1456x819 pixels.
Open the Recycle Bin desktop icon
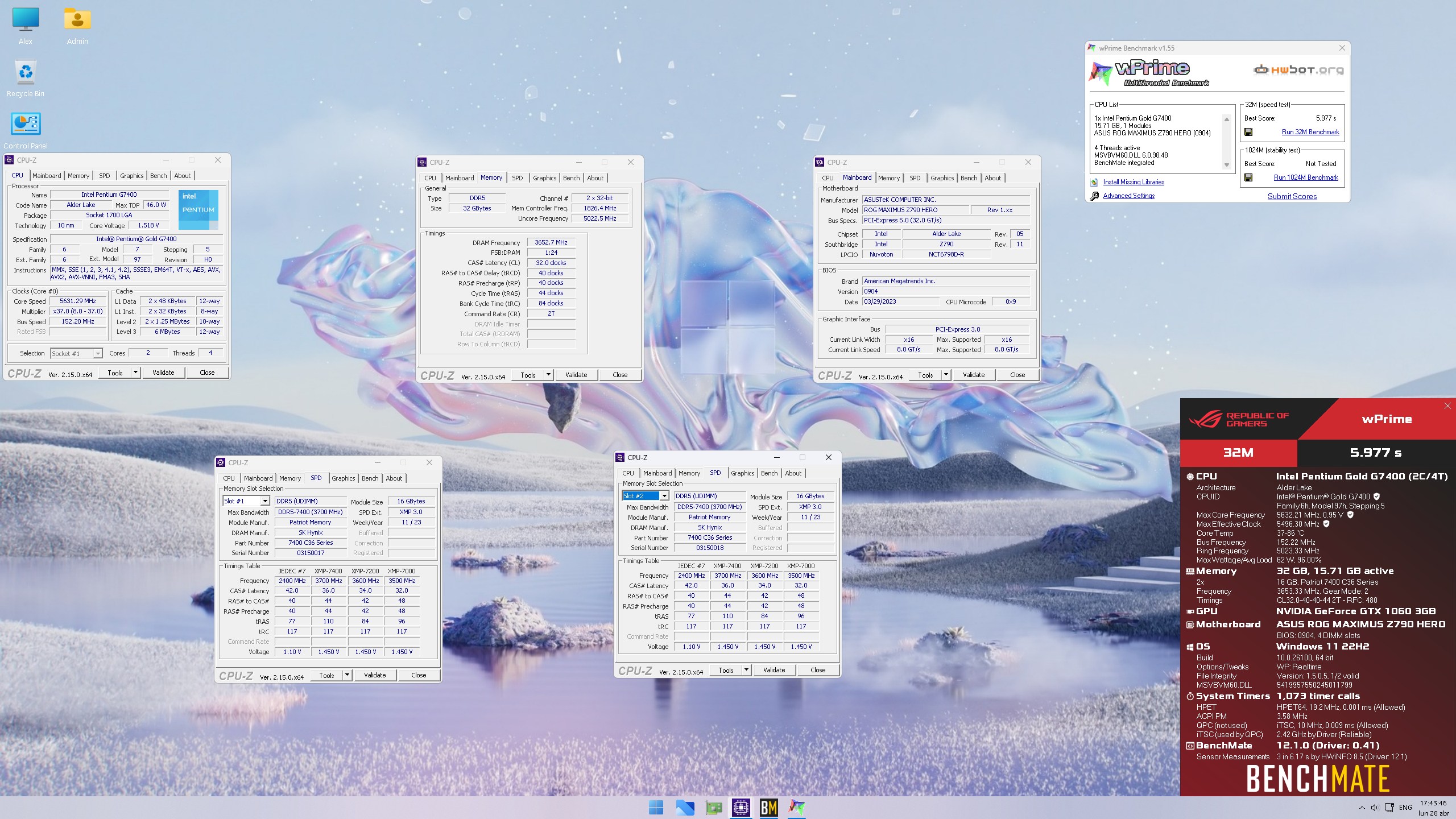click(x=26, y=78)
